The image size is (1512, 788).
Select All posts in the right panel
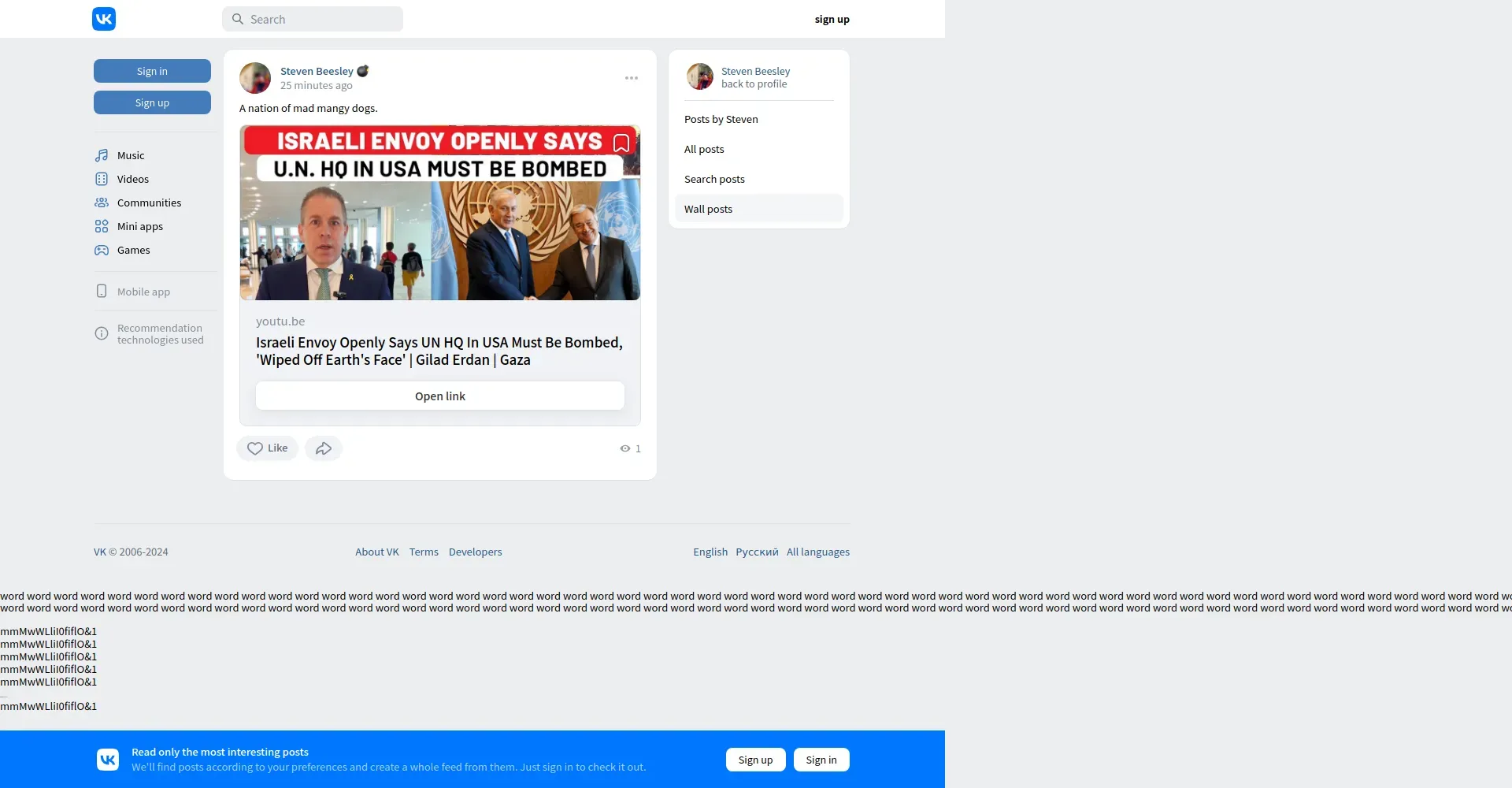pyautogui.click(x=759, y=149)
